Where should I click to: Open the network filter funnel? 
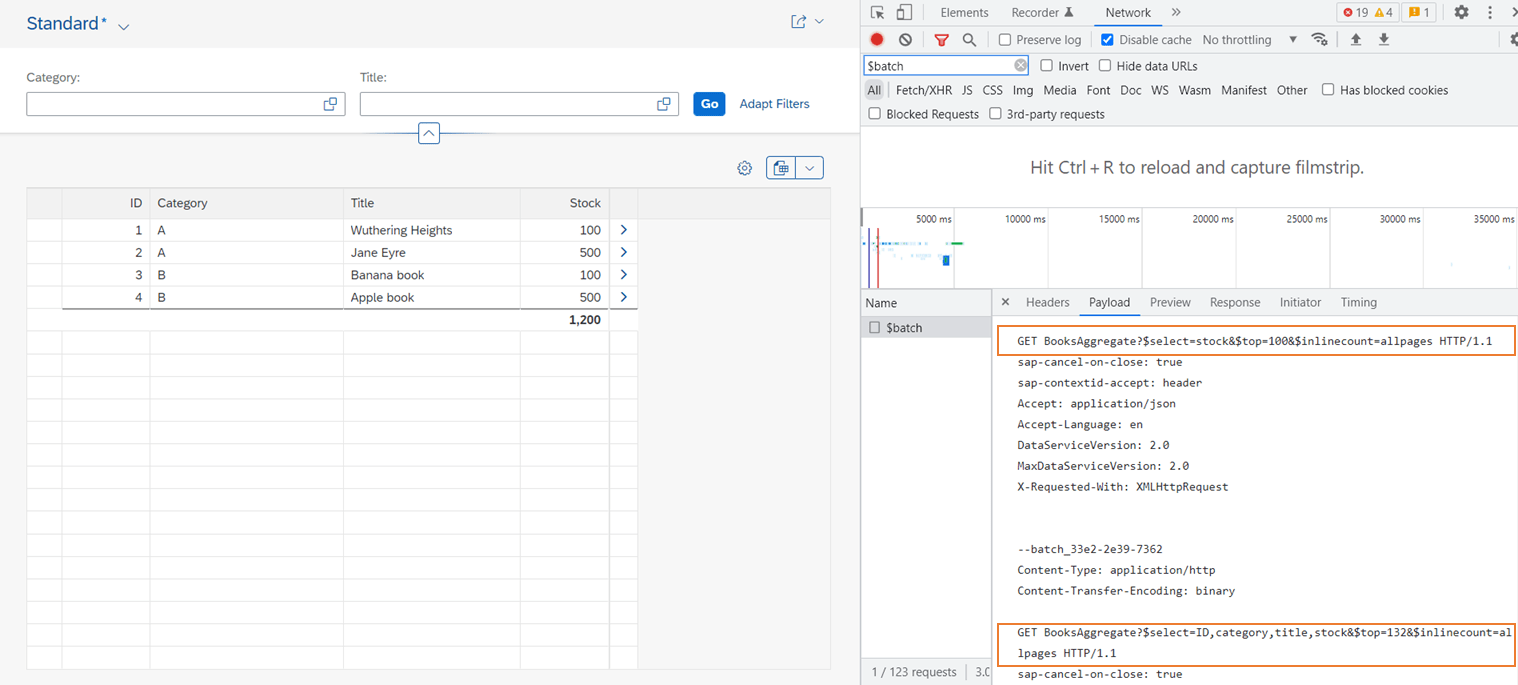coord(941,39)
